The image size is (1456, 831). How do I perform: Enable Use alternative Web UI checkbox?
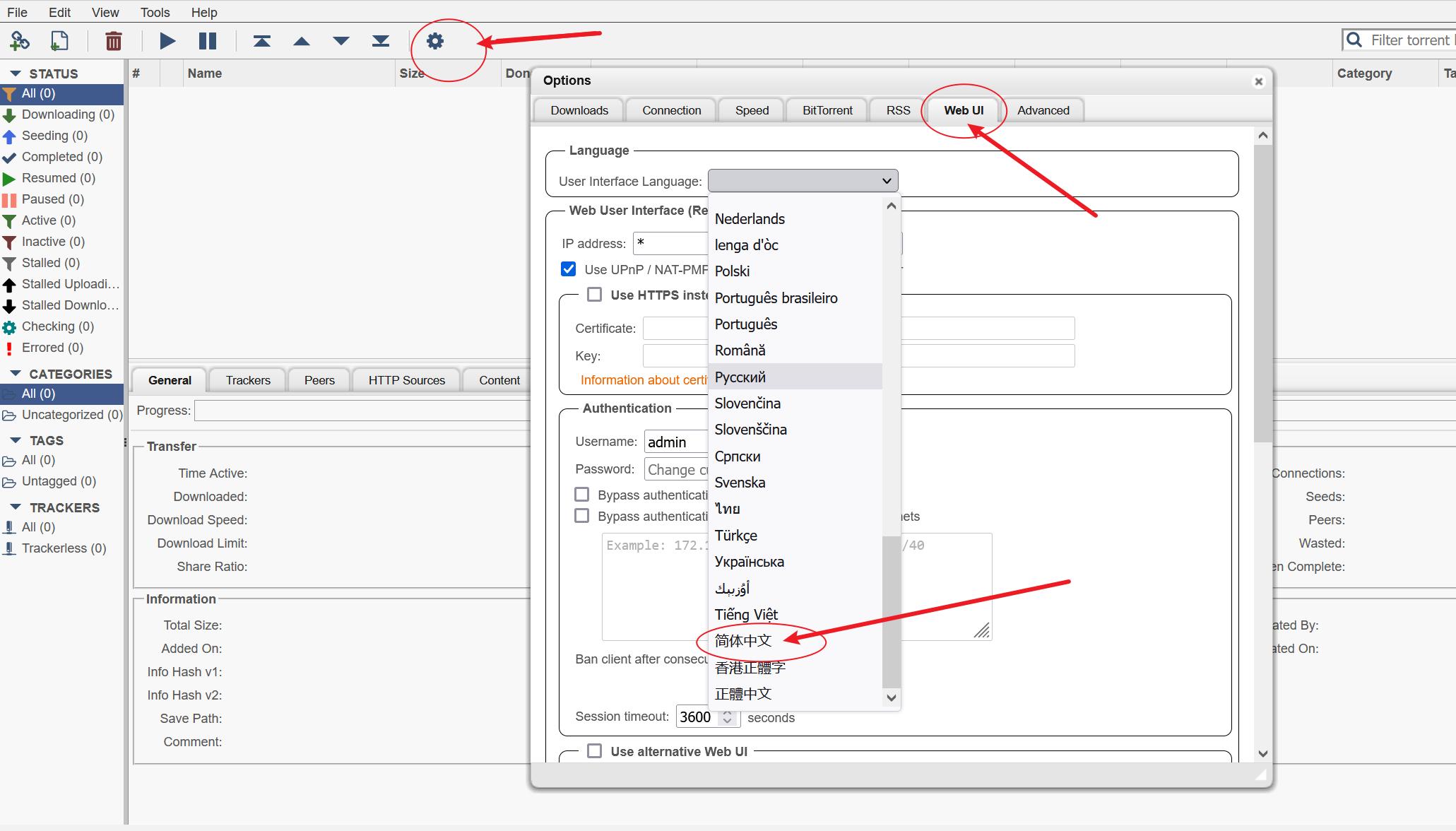(x=595, y=751)
